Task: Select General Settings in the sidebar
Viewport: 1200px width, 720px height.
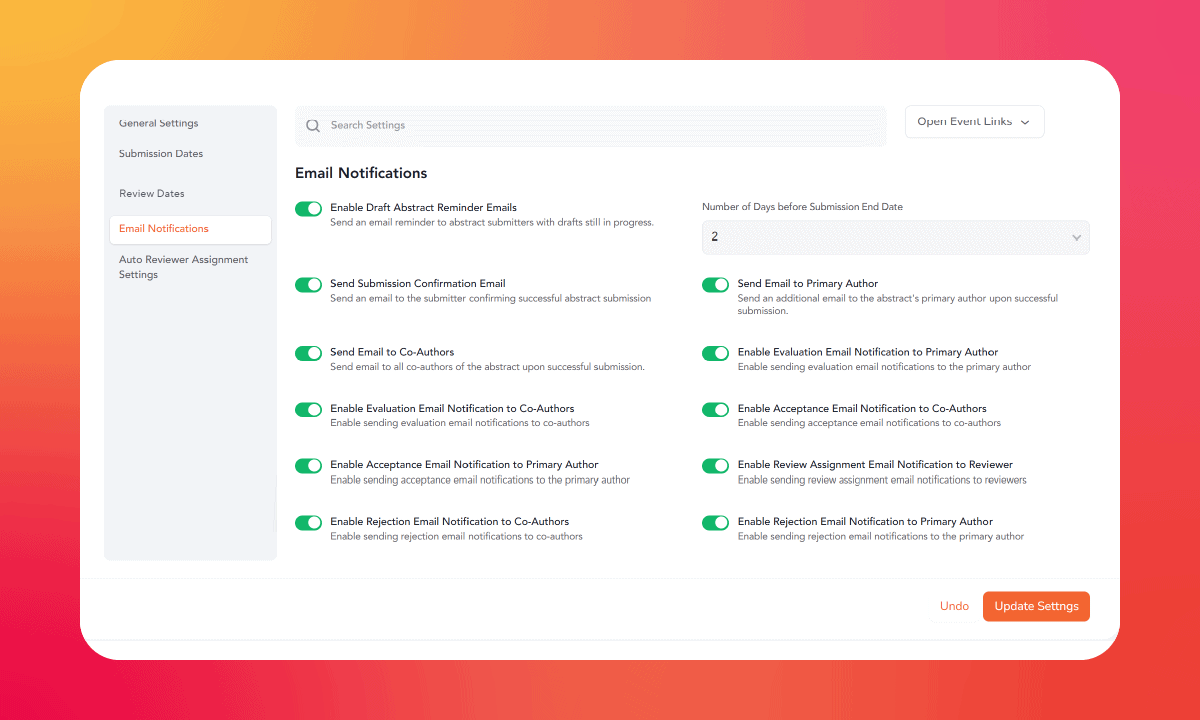Action: [x=157, y=123]
